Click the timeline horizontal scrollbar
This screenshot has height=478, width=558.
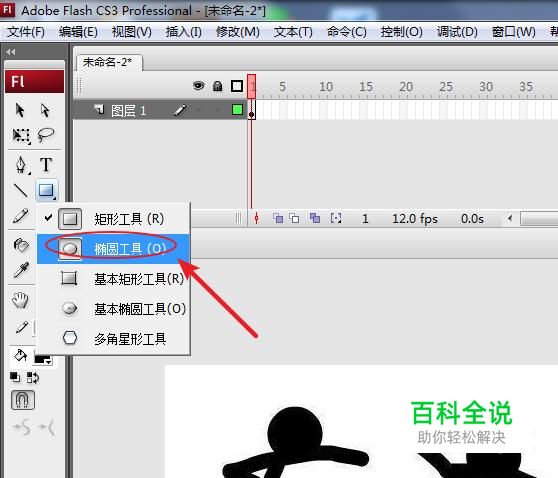(539, 219)
